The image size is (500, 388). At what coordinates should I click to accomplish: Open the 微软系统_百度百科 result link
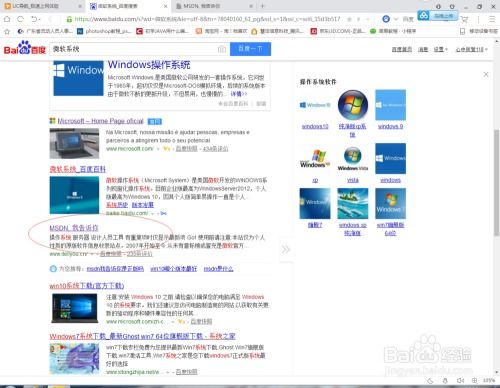pos(78,169)
